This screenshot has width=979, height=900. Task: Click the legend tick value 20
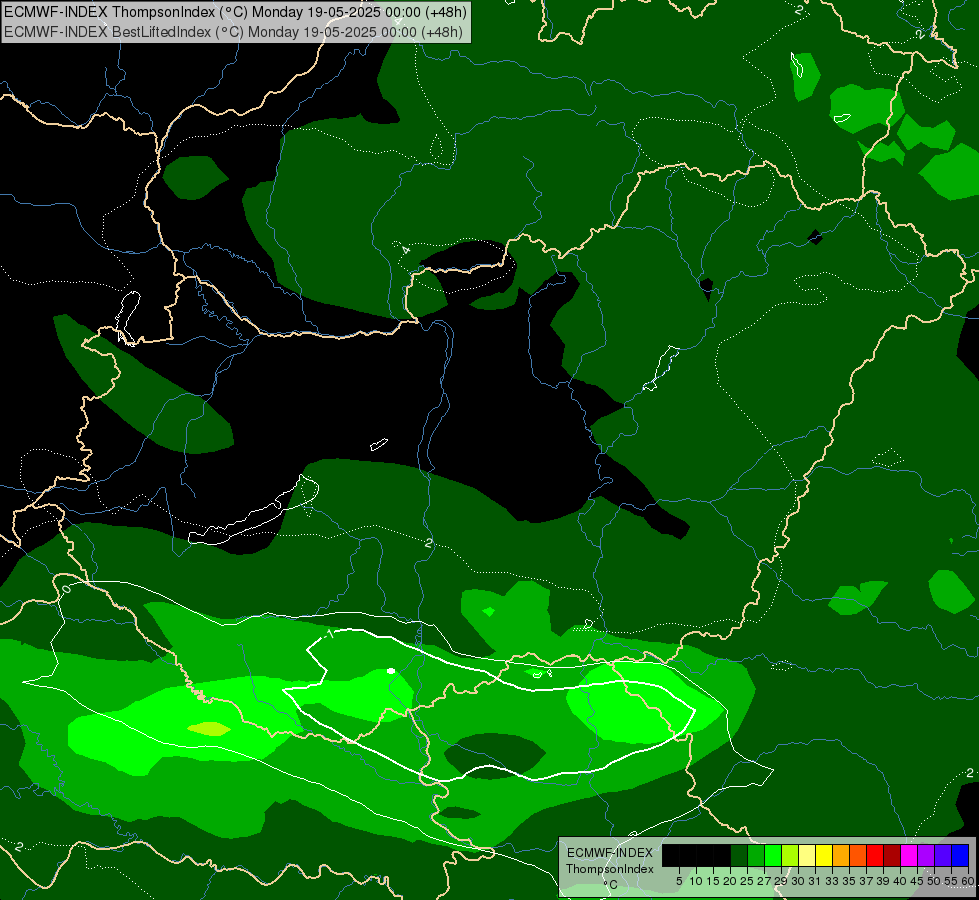(x=731, y=881)
